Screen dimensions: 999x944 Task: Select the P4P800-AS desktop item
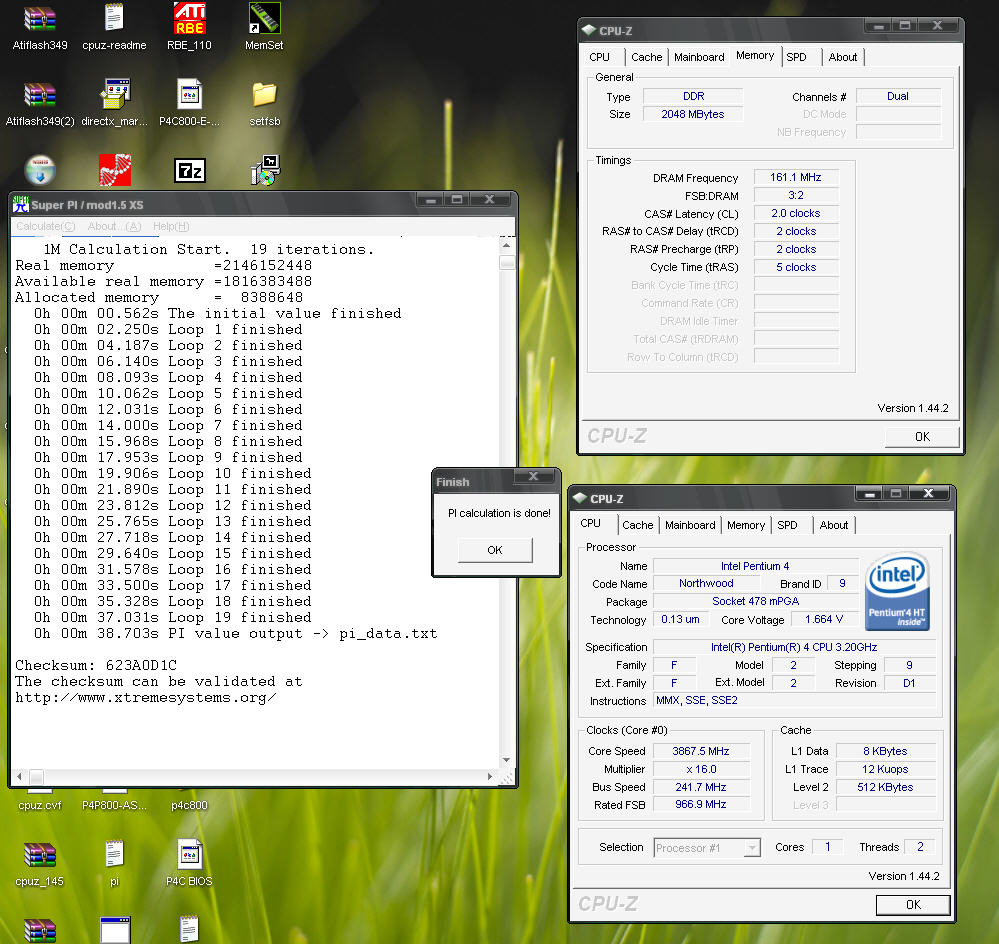114,805
